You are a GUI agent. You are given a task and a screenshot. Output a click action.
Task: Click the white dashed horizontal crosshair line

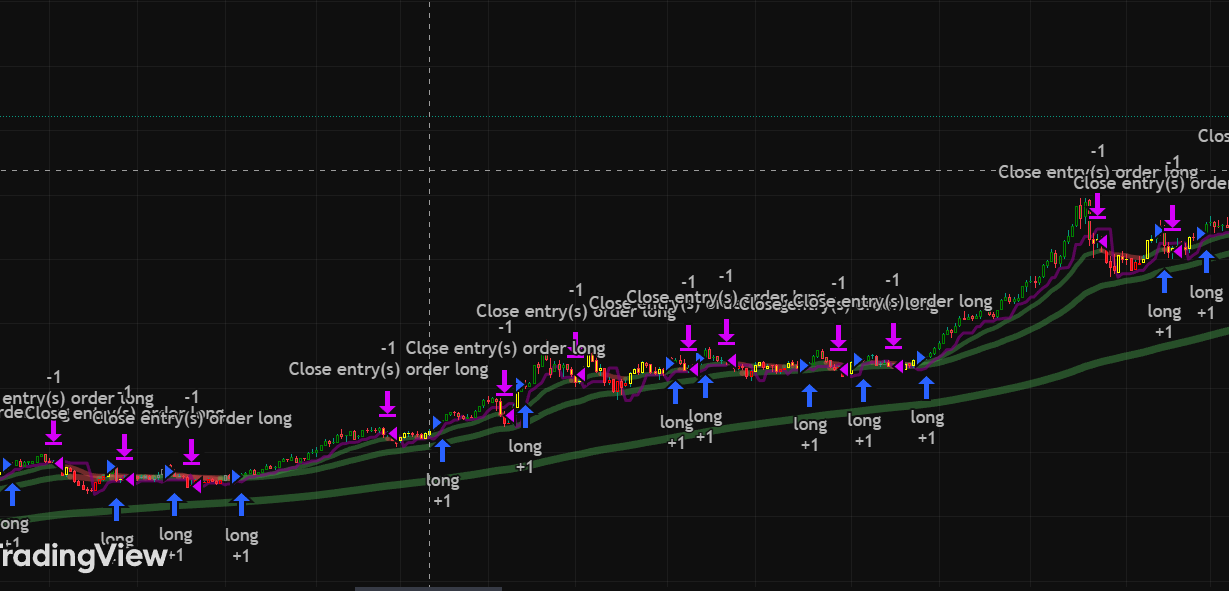[x=700, y=169]
